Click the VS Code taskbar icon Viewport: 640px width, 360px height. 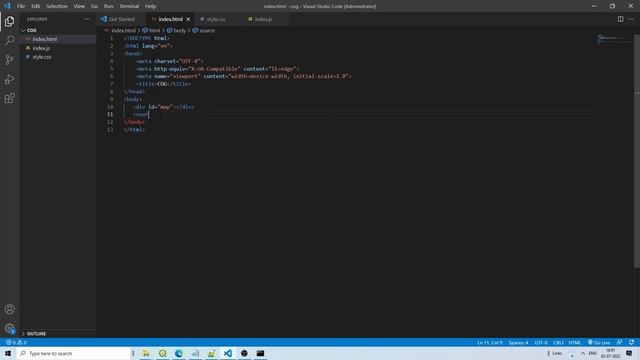click(x=227, y=353)
